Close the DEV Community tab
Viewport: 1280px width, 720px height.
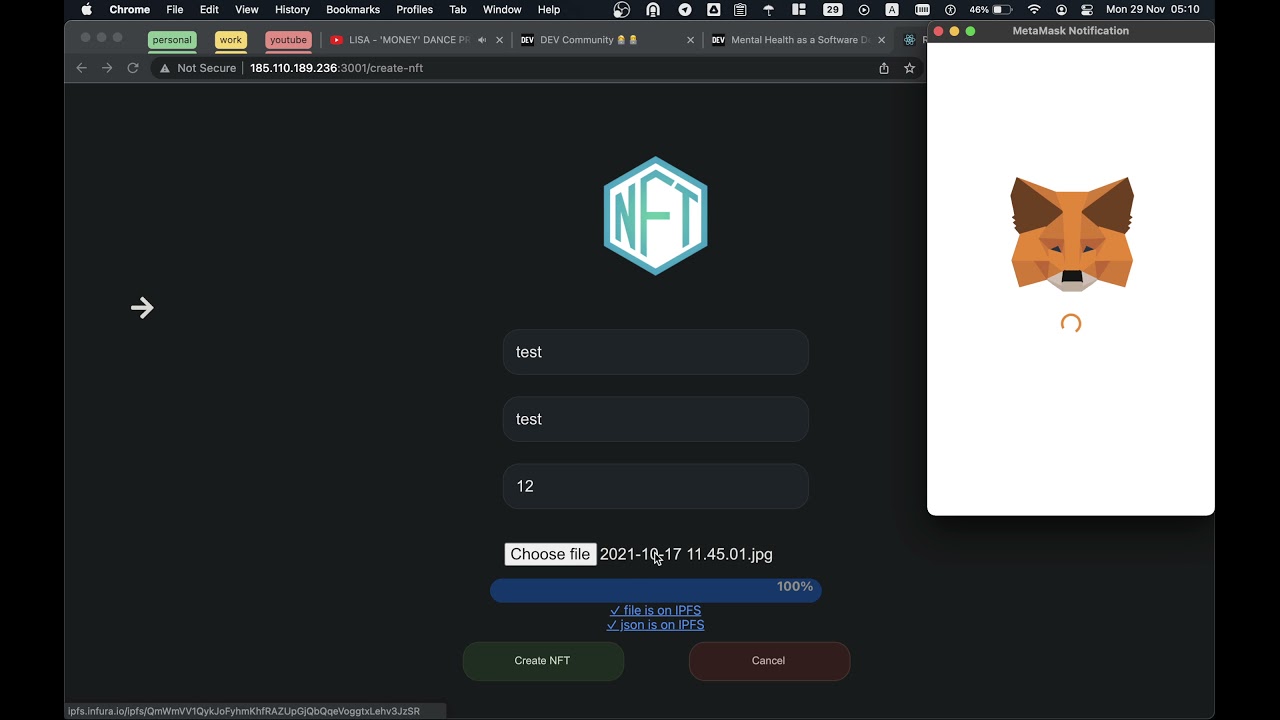pyautogui.click(x=690, y=40)
